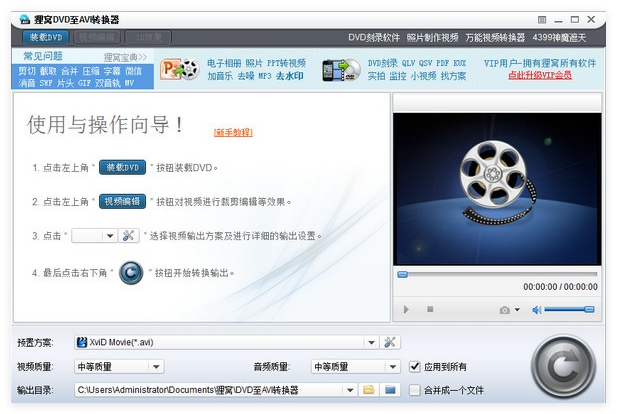Click the DVD burning phone promo icon

point(341,69)
